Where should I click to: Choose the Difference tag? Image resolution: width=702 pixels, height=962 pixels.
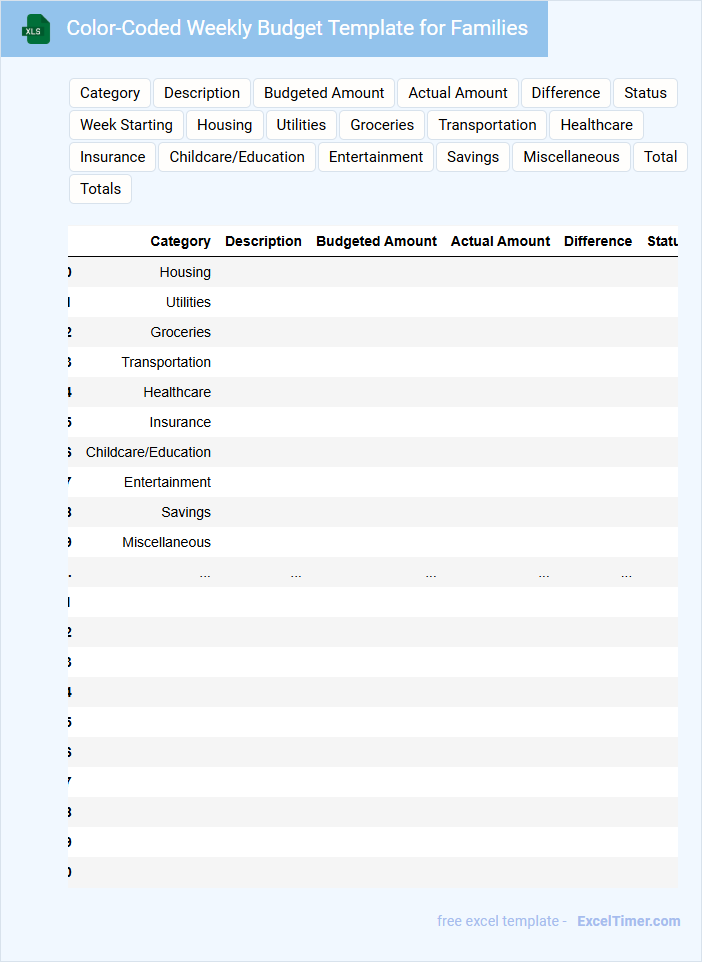point(565,93)
